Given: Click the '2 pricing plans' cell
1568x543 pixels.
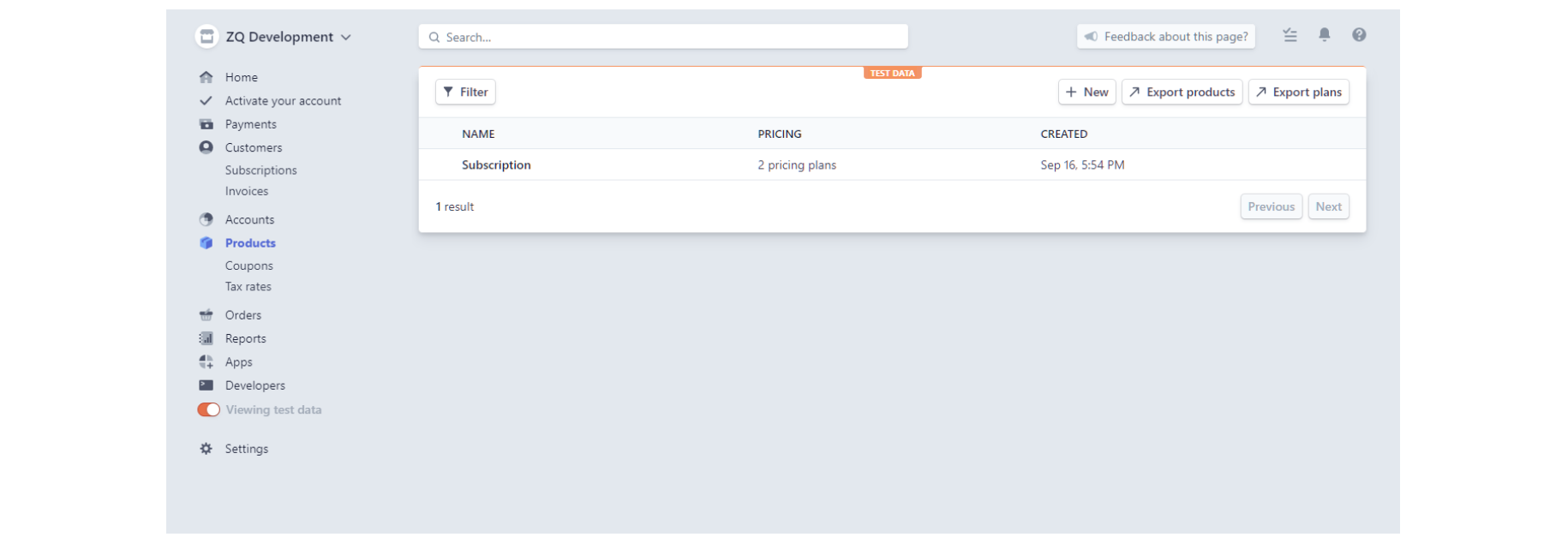Looking at the screenshot, I should [x=796, y=165].
